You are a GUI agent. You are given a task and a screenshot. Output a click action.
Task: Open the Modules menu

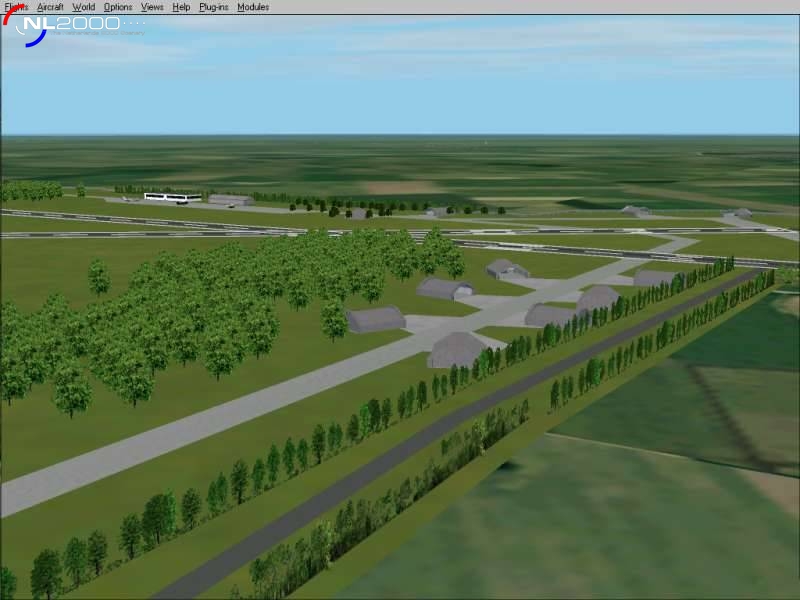click(x=253, y=7)
